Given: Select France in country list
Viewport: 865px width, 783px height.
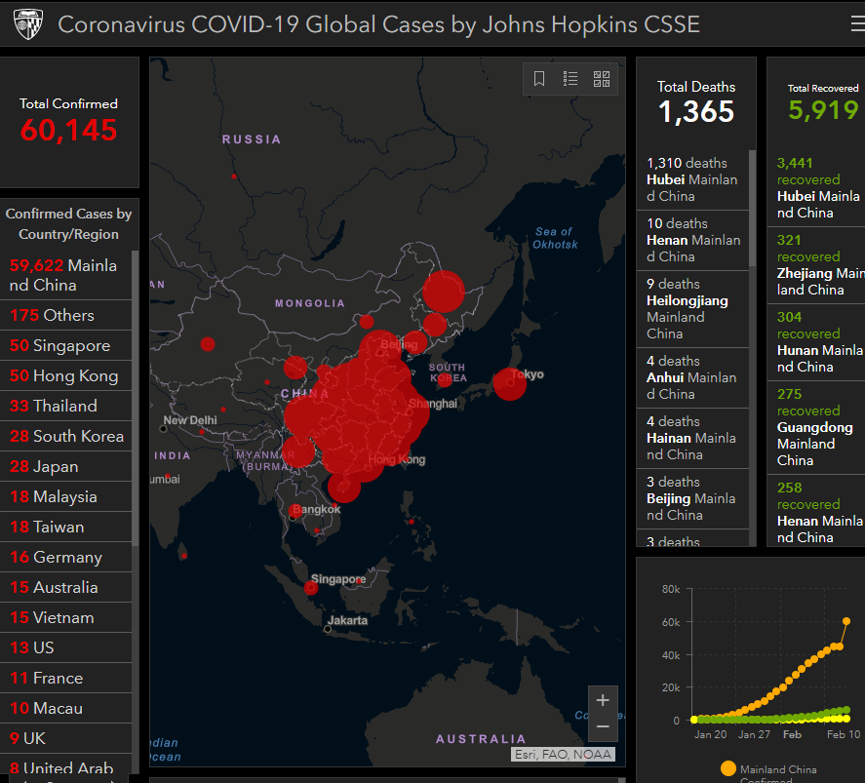Looking at the screenshot, I should click(66, 678).
